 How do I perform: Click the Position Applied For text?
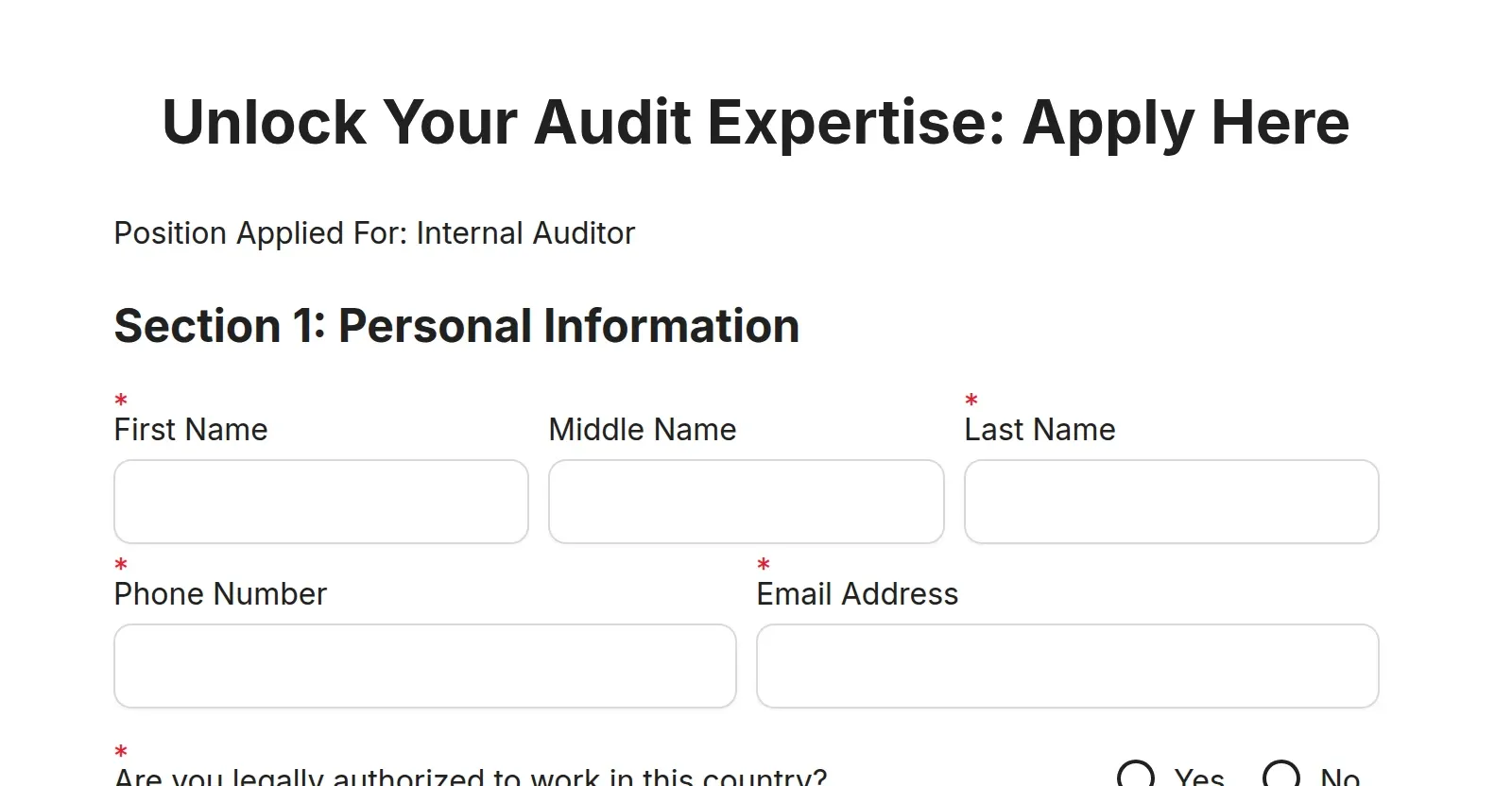click(x=374, y=233)
